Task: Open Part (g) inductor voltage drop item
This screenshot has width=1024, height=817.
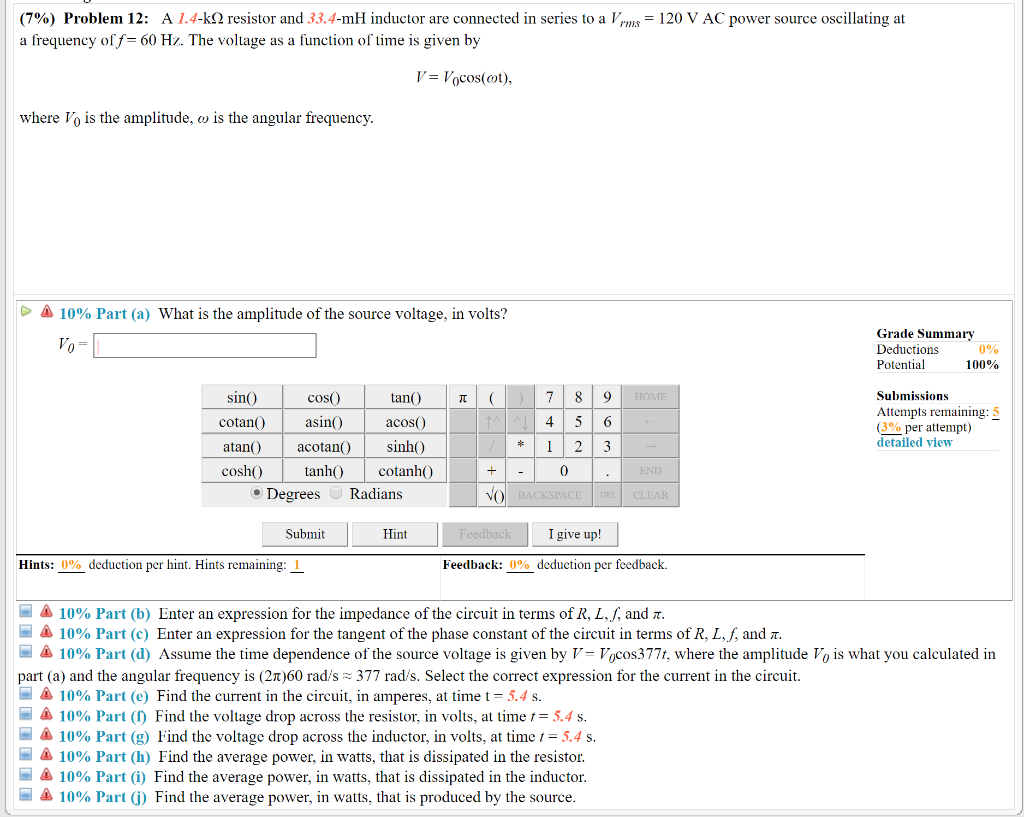Action: 25,735
